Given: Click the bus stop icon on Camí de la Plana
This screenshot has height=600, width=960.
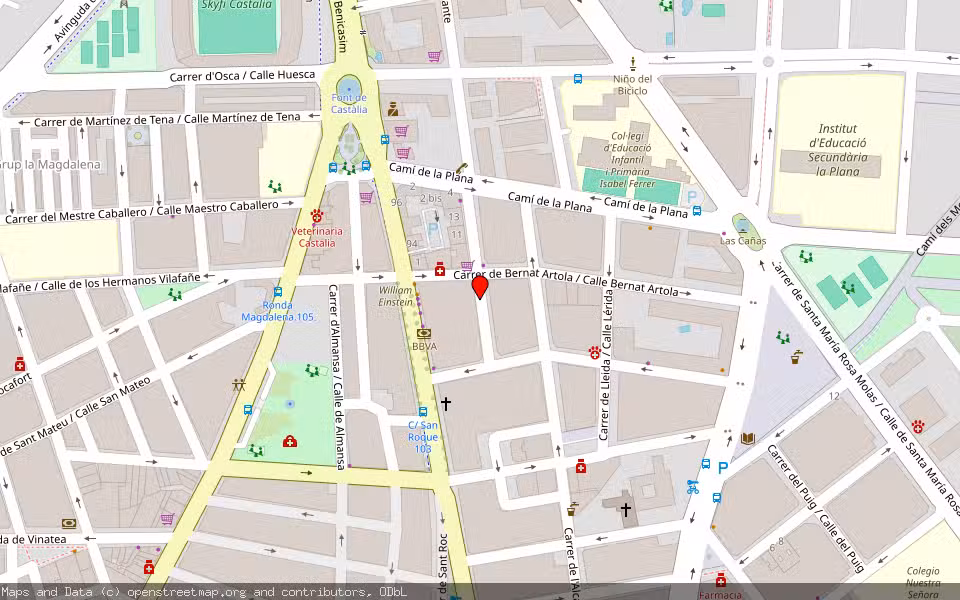Looking at the screenshot, I should 697,211.
